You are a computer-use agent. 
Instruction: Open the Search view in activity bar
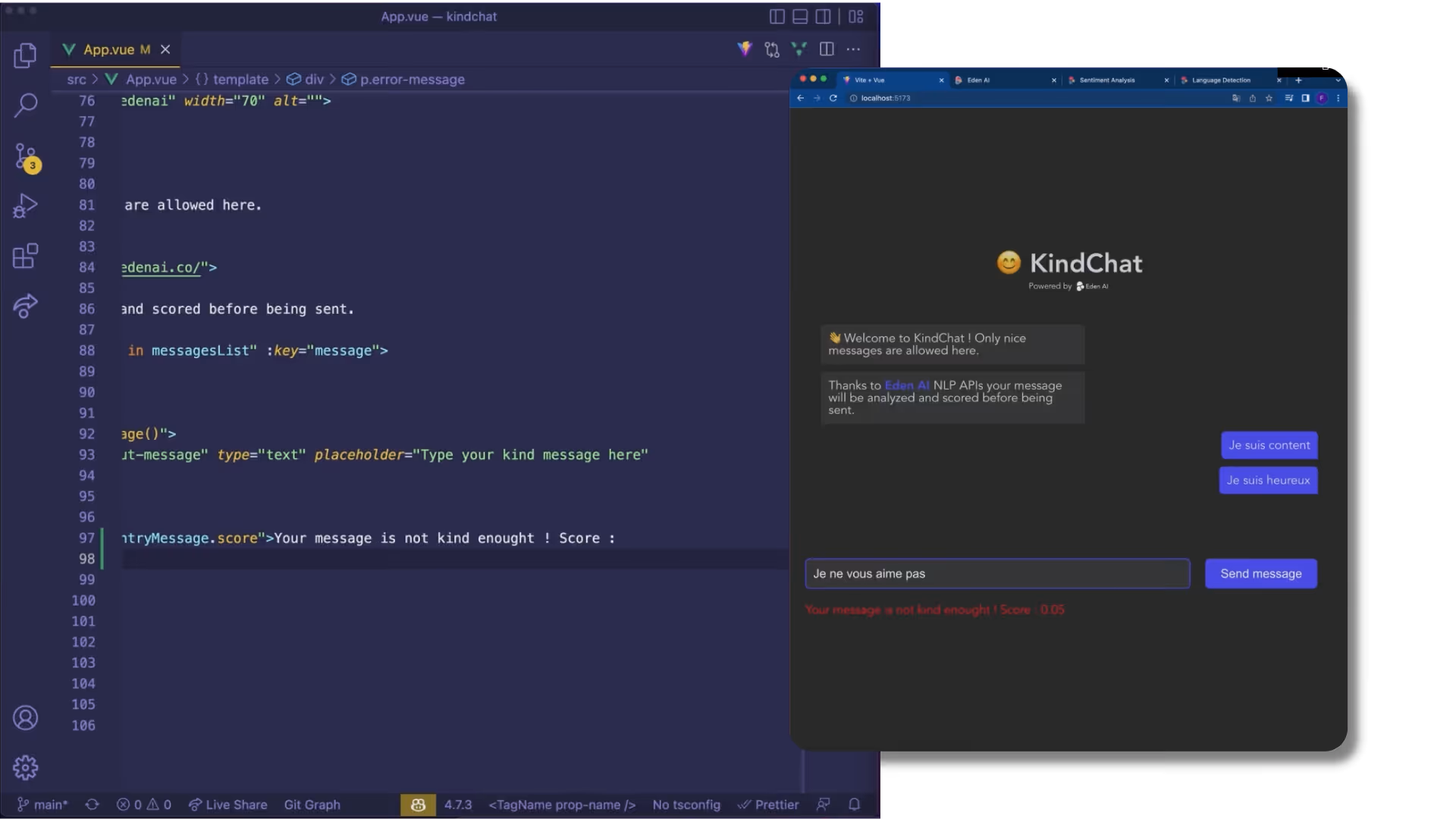pyautogui.click(x=25, y=105)
